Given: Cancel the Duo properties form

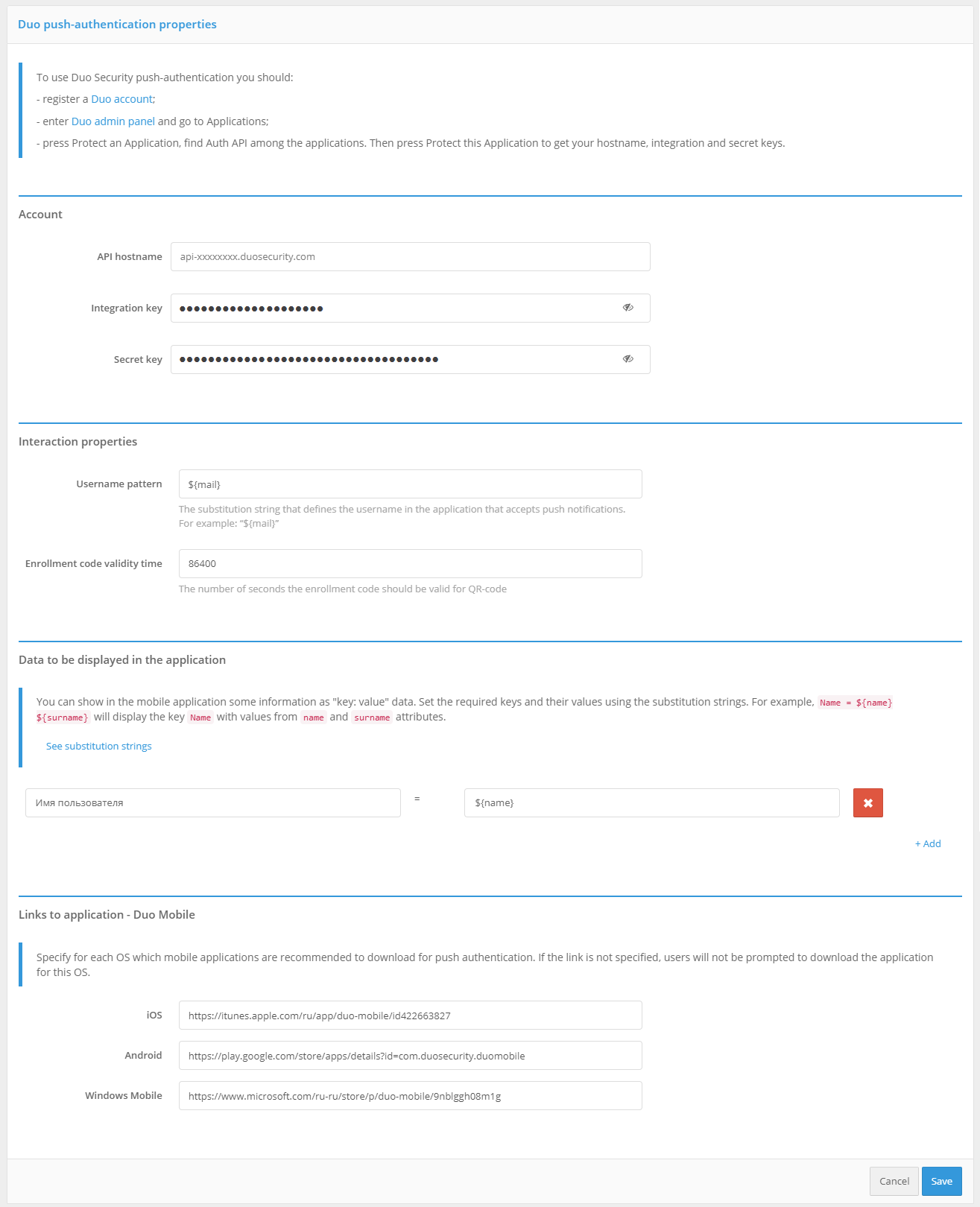Looking at the screenshot, I should [x=894, y=1181].
